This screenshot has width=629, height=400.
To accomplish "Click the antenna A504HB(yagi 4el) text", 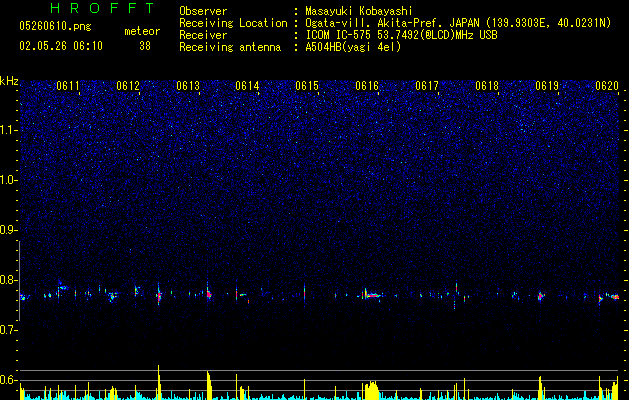I will tap(353, 47).
